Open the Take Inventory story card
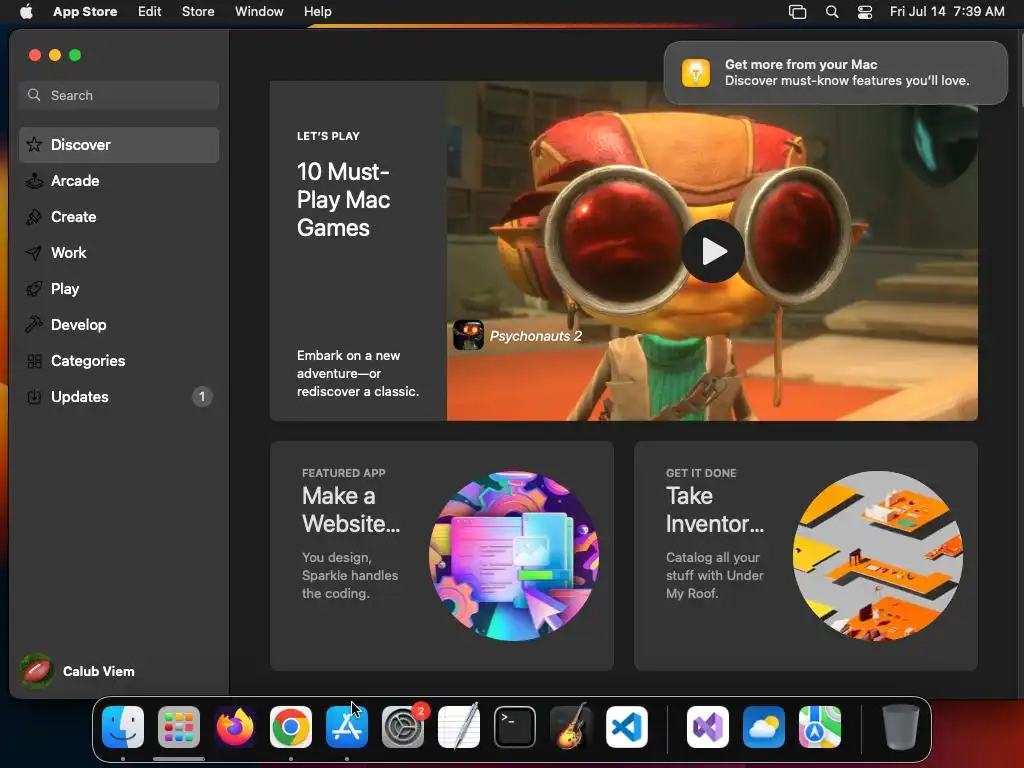 pyautogui.click(x=806, y=556)
